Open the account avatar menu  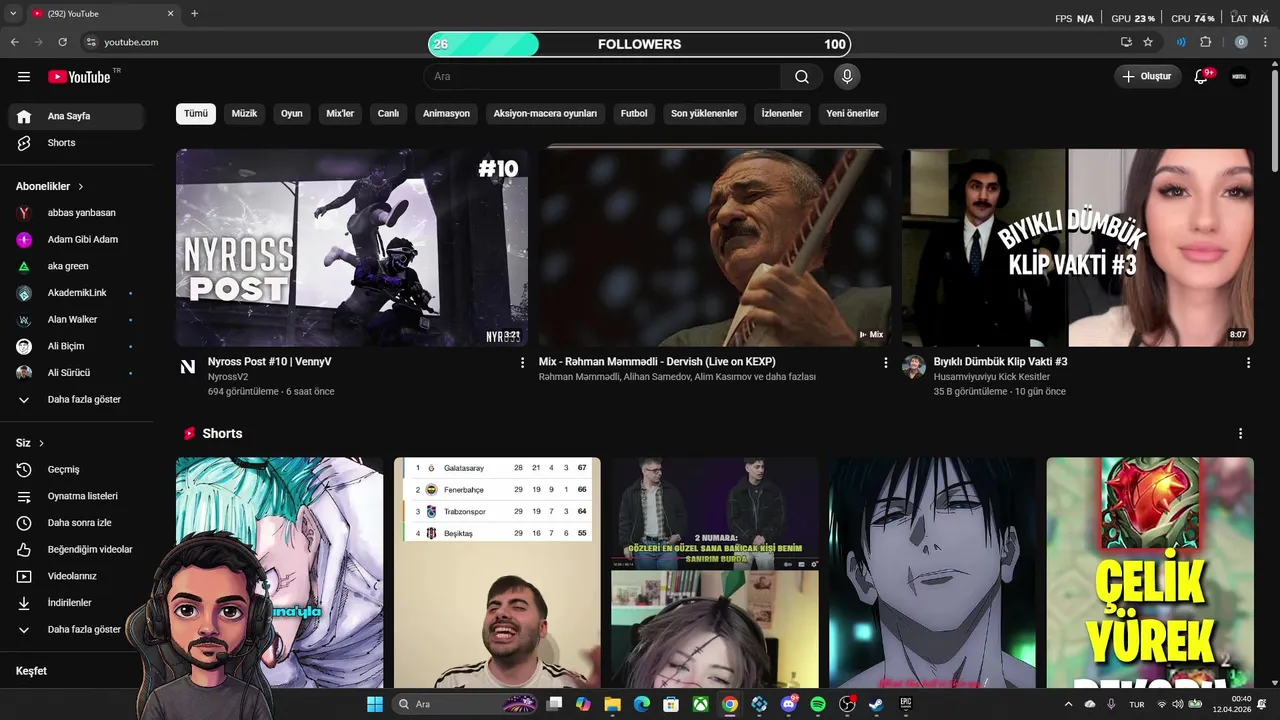coord(1239,76)
